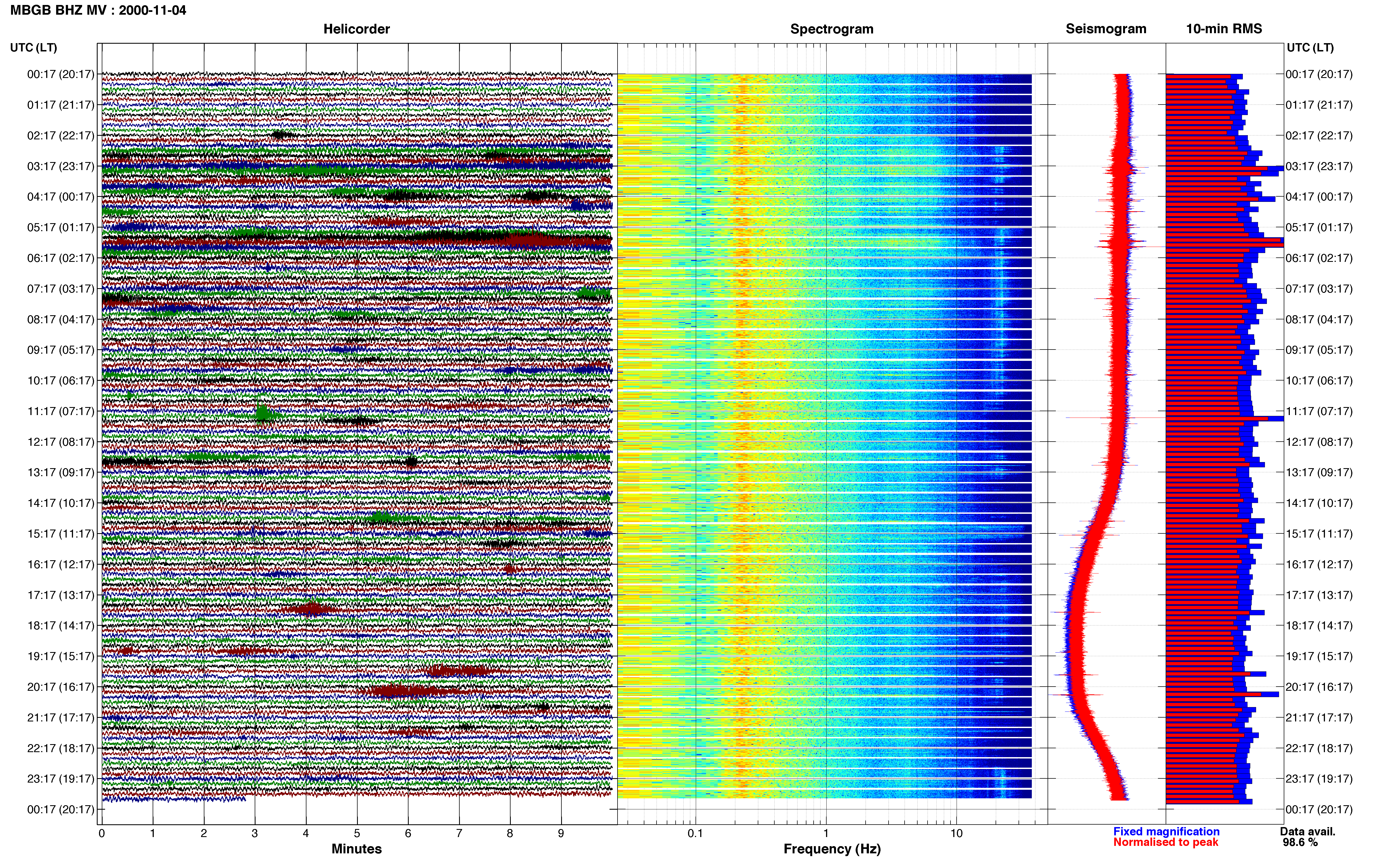Click the left 'UTC (LT)' axis label
Screen dimensions: 1388x868
pyautogui.click(x=34, y=48)
